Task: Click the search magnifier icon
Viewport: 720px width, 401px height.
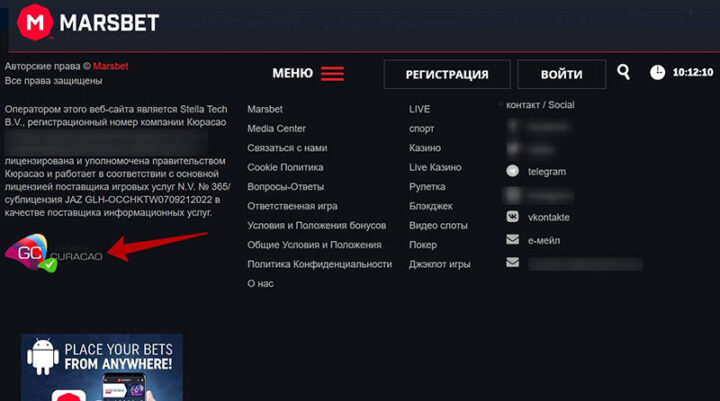Action: pos(623,72)
